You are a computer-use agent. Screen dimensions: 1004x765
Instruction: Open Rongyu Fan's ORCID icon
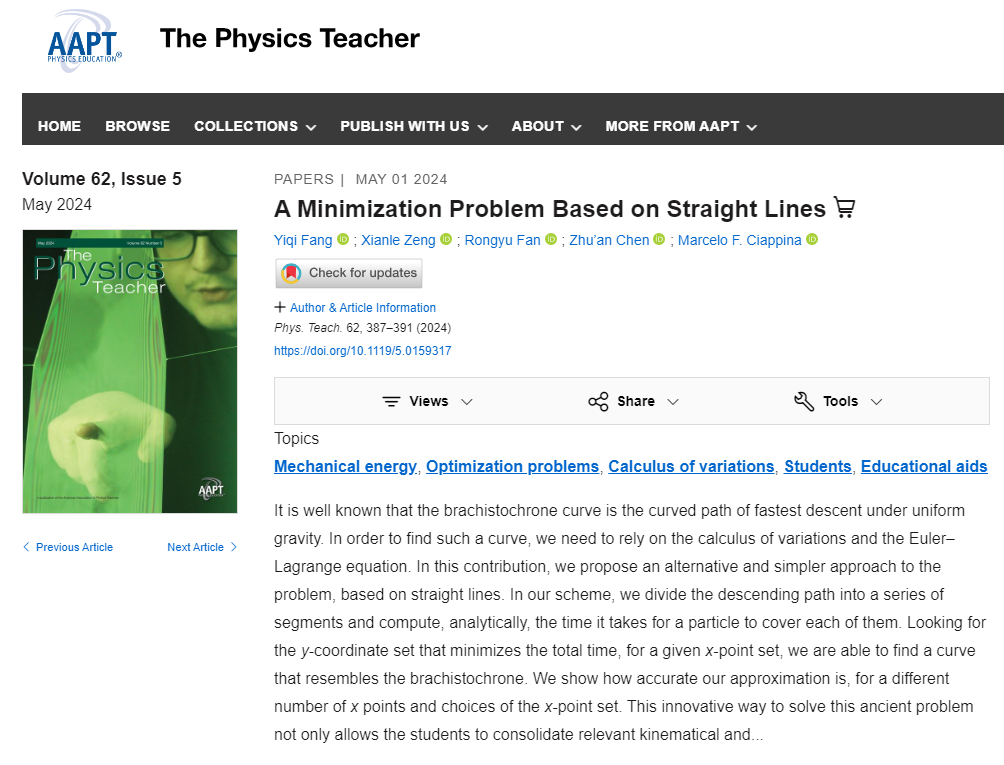[551, 240]
